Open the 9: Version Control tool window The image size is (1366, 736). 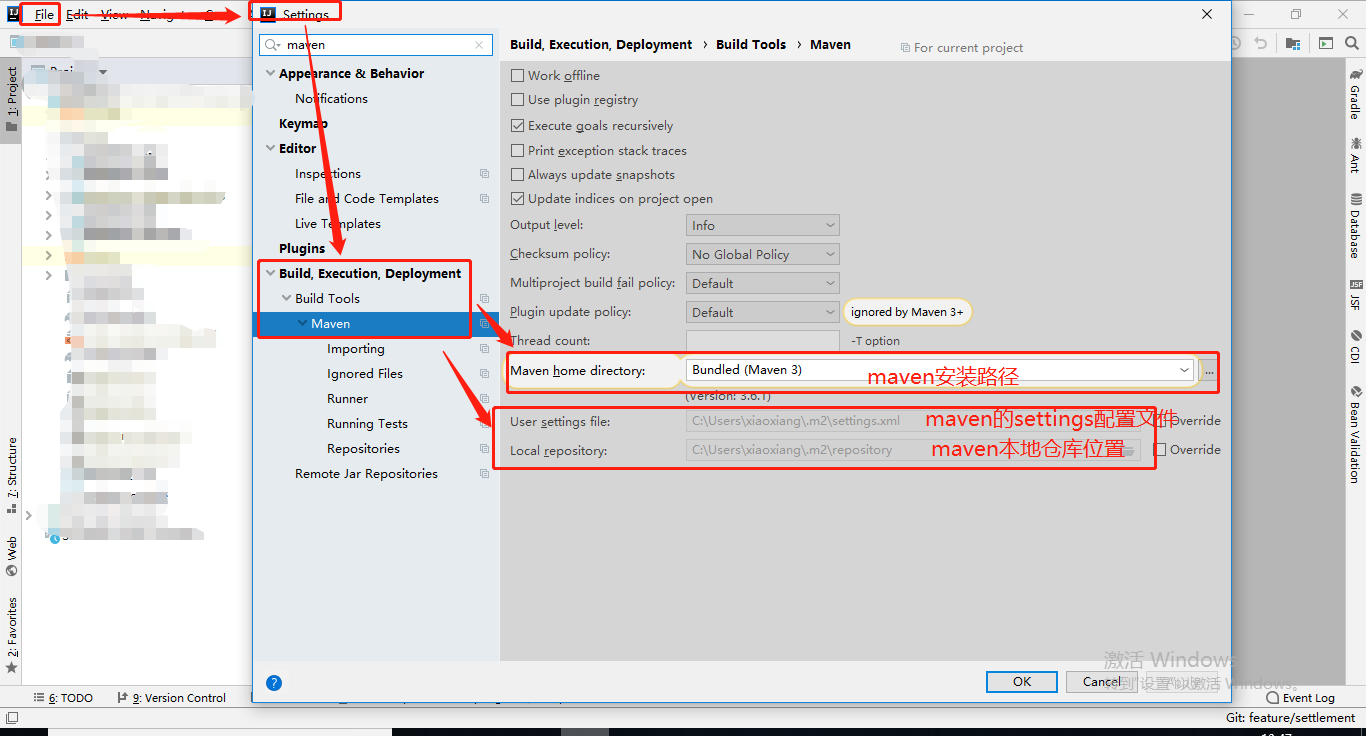click(172, 698)
